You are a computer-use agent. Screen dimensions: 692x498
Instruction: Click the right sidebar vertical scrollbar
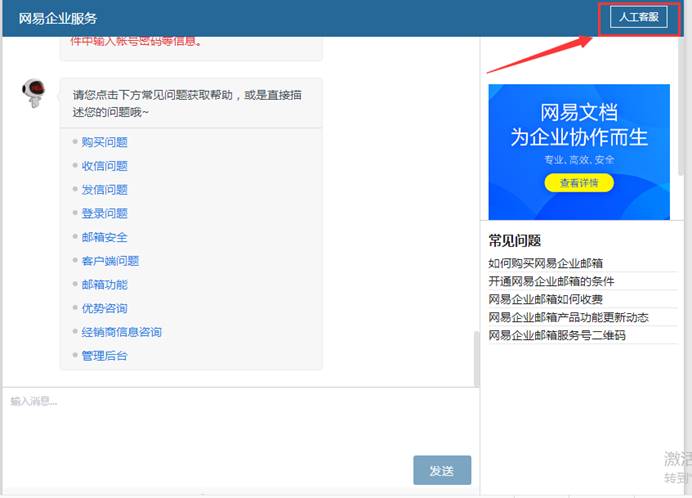point(681,106)
